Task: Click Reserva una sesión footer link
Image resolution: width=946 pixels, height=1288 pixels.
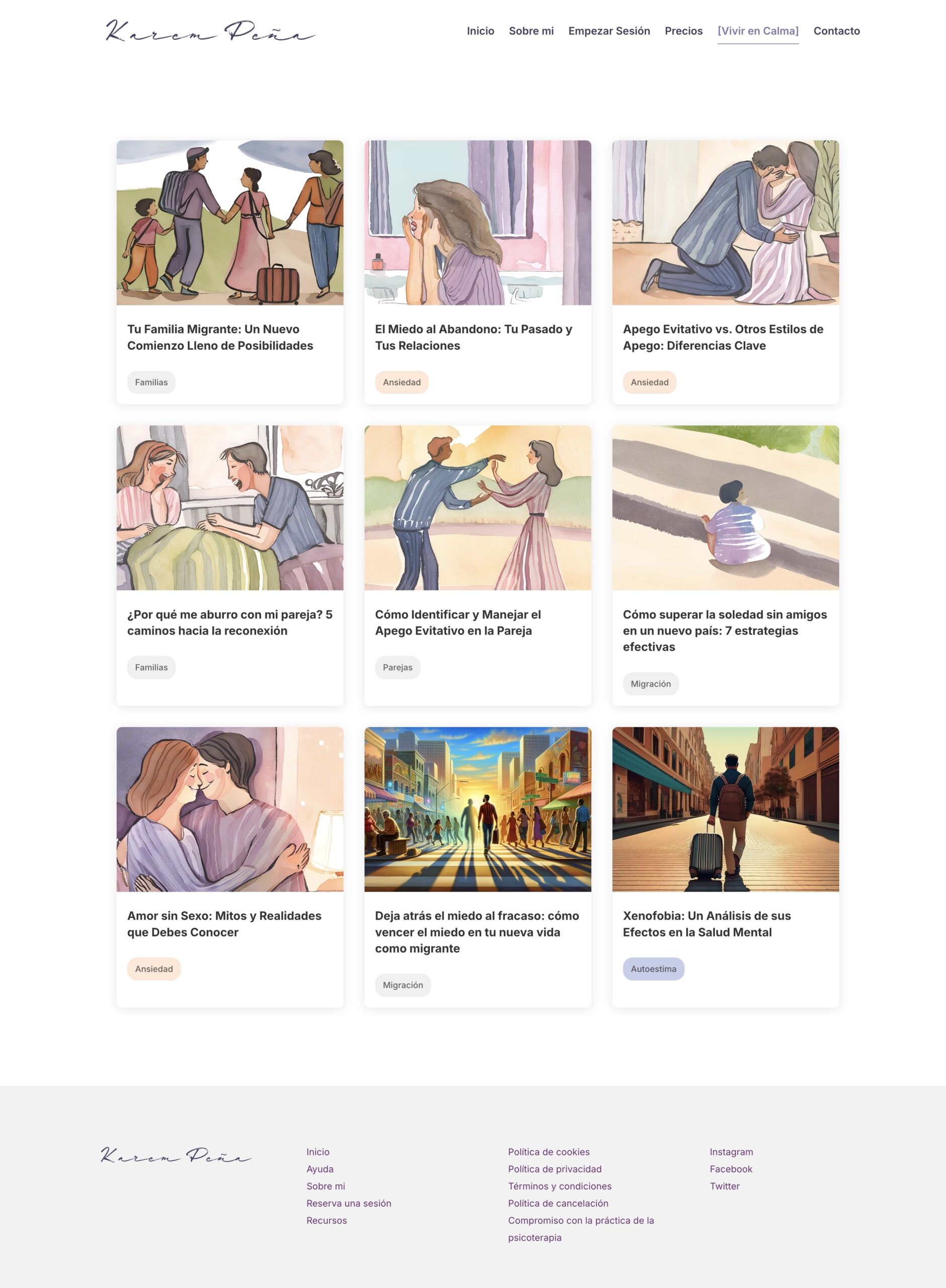Action: (348, 1203)
